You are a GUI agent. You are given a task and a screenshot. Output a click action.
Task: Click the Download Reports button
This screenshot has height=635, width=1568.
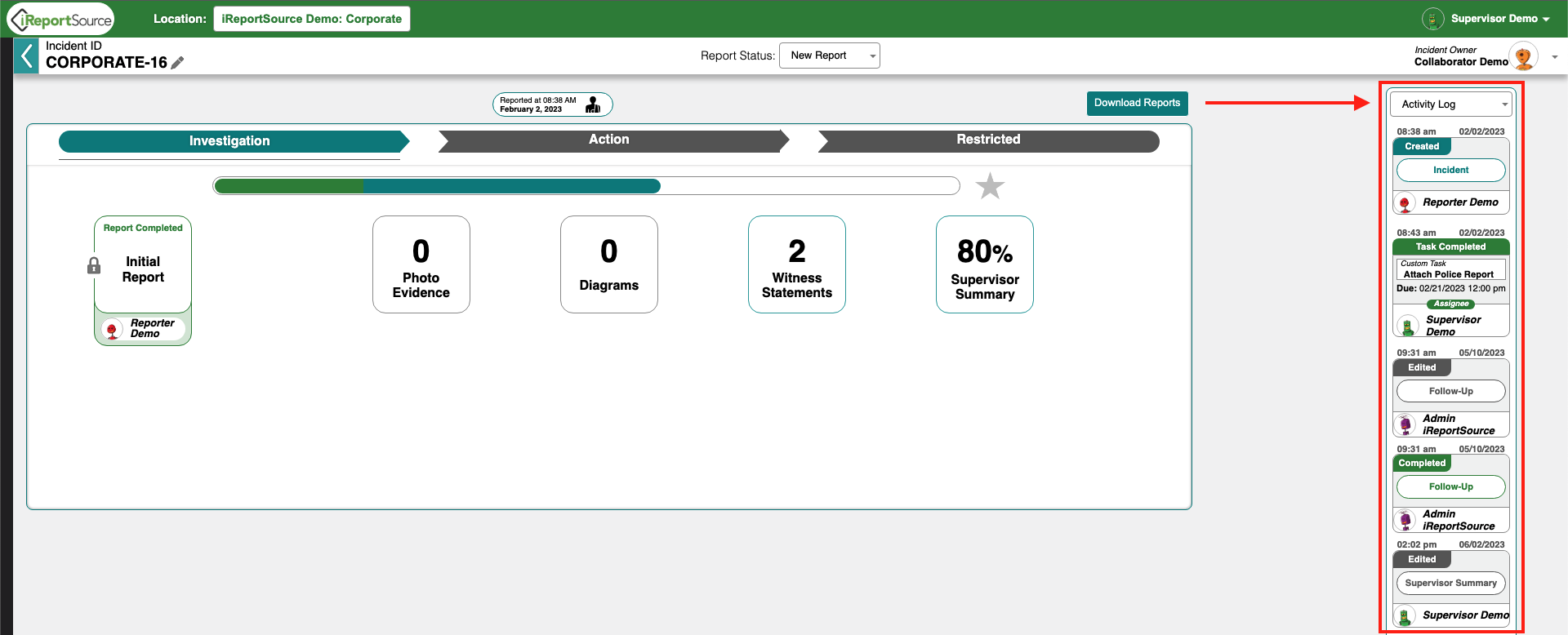1137,104
